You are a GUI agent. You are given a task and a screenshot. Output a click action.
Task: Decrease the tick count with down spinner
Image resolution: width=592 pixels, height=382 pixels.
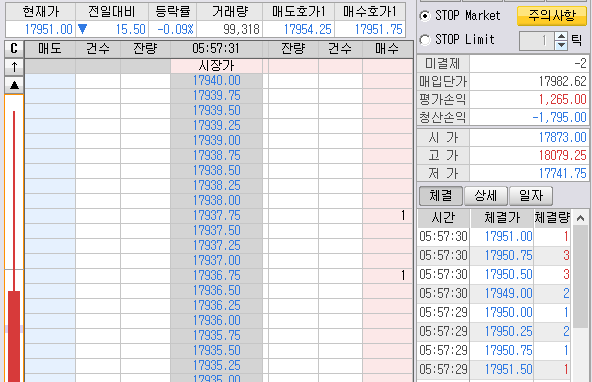(x=561, y=45)
